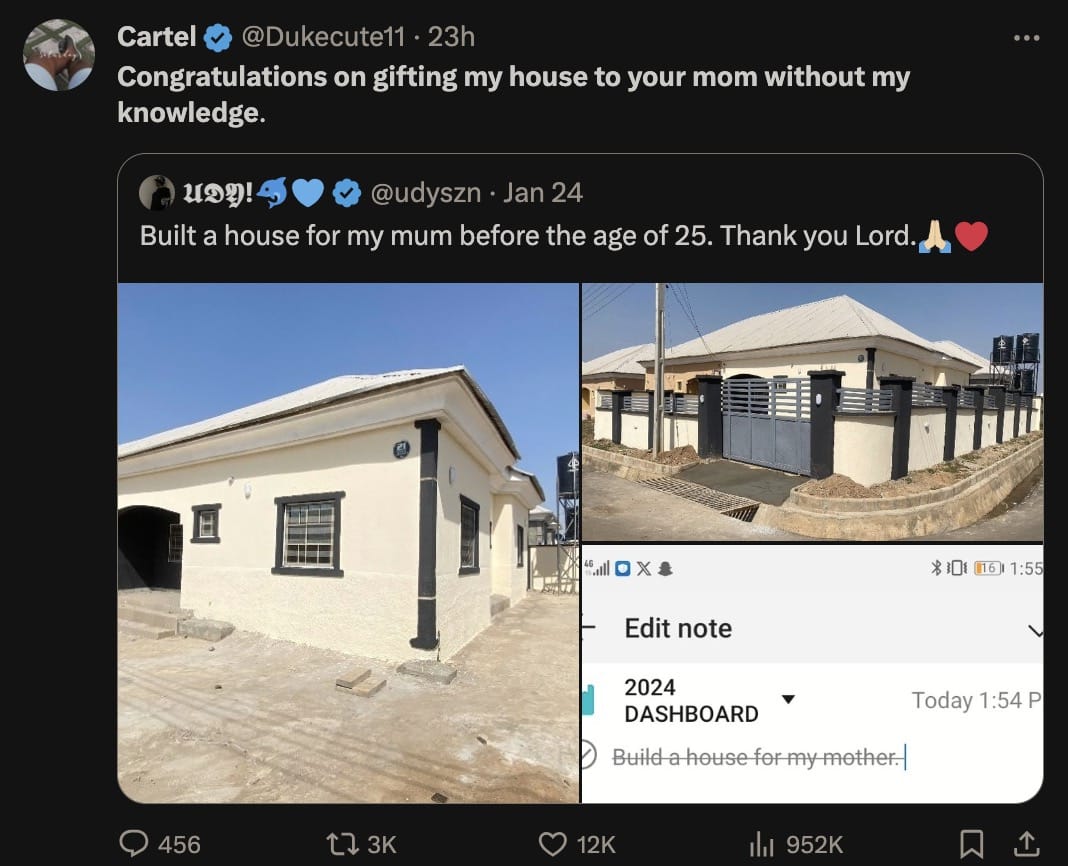Bookmark this tweet

971,844
